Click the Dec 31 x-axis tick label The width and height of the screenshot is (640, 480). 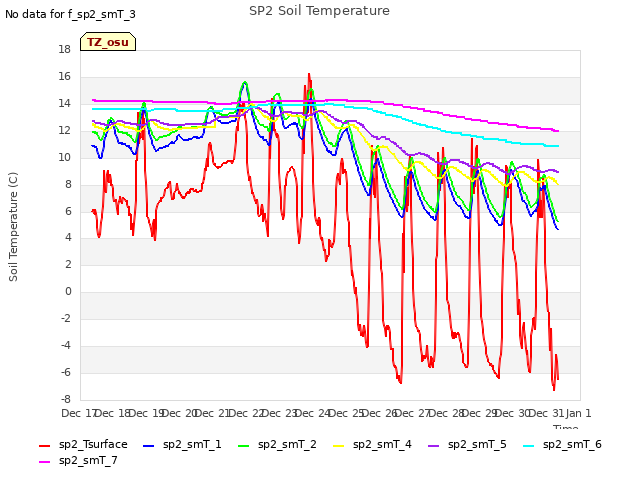[547, 413]
